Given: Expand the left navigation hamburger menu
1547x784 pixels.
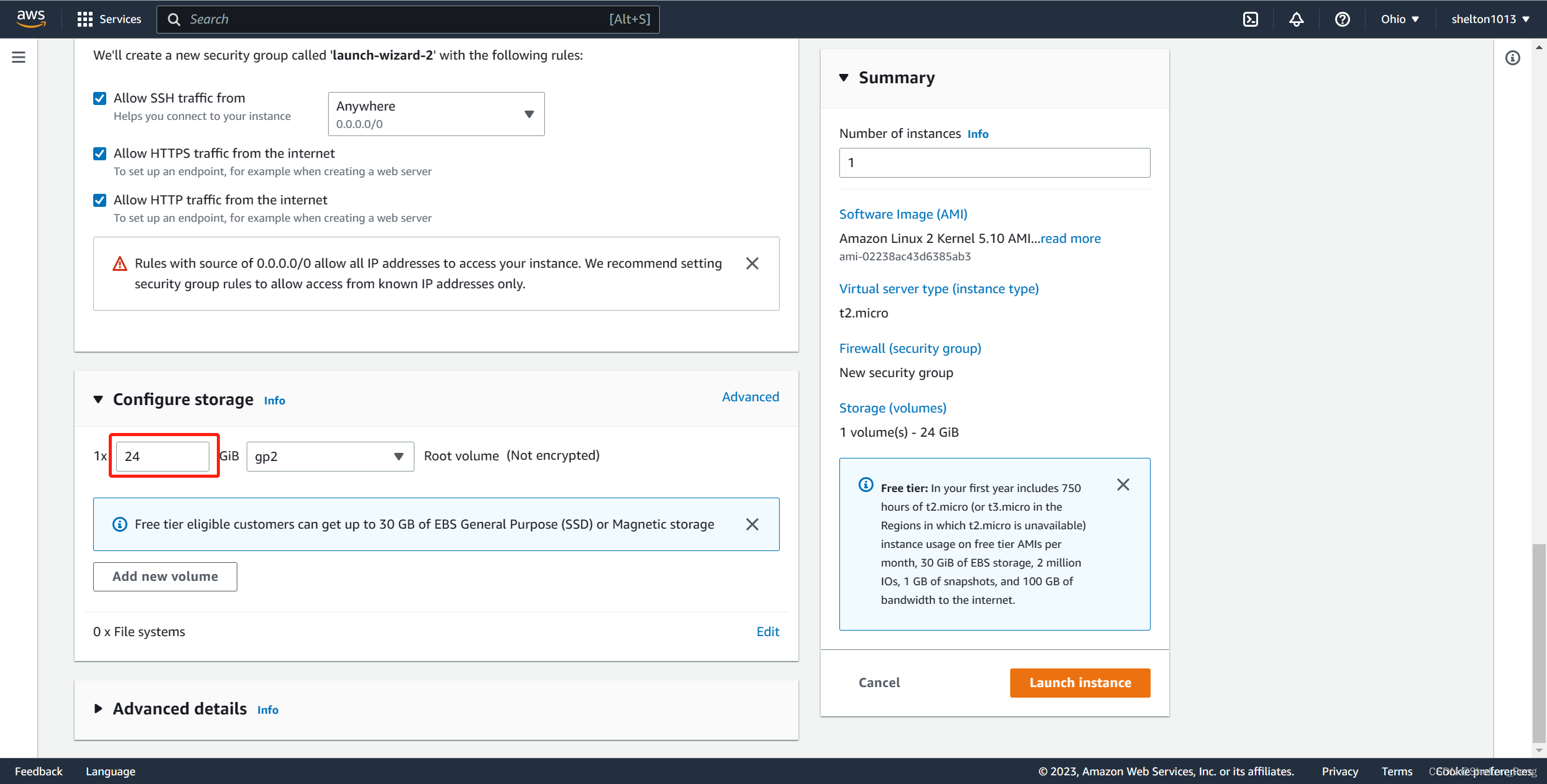Looking at the screenshot, I should (x=19, y=57).
